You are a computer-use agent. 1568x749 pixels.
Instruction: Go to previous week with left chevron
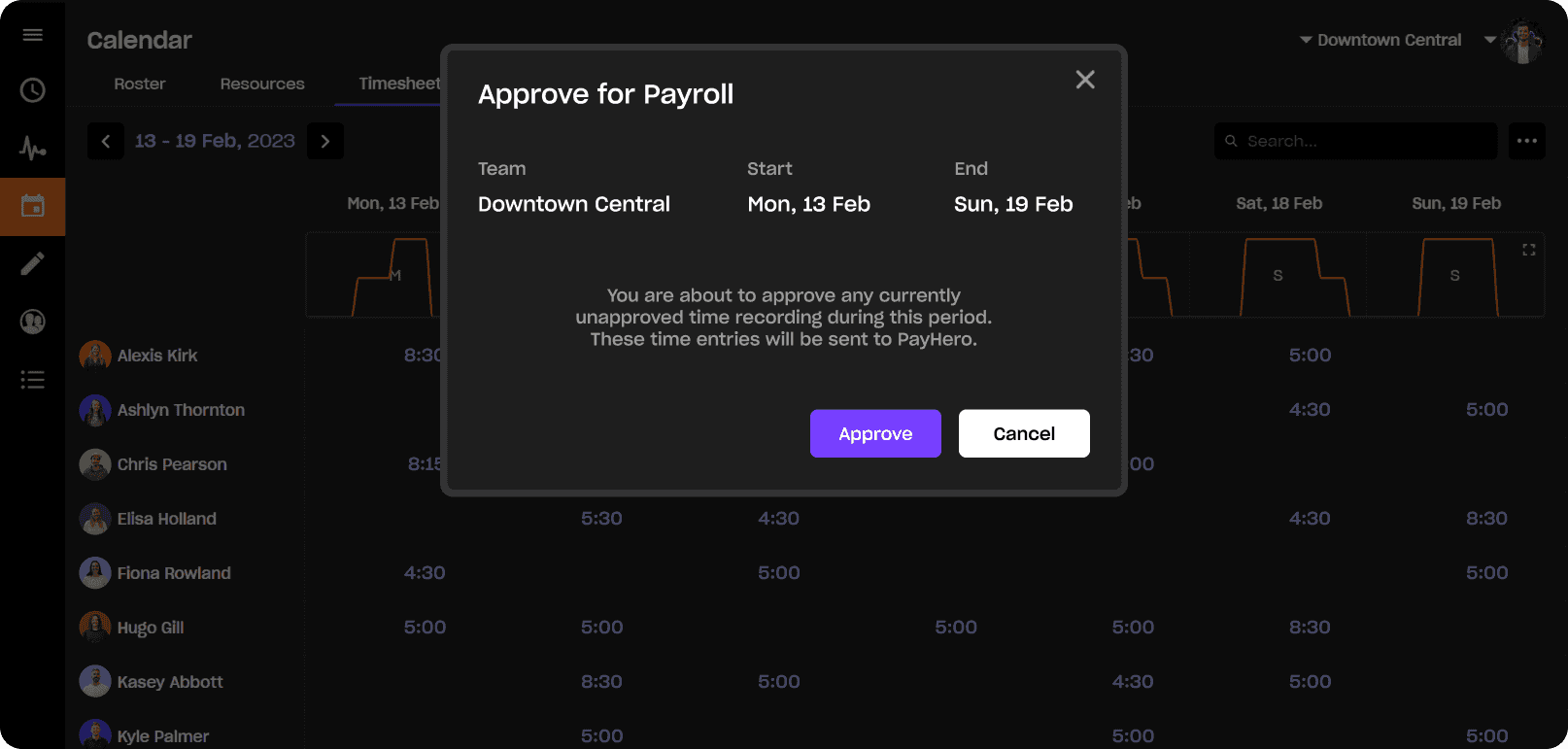coord(105,141)
